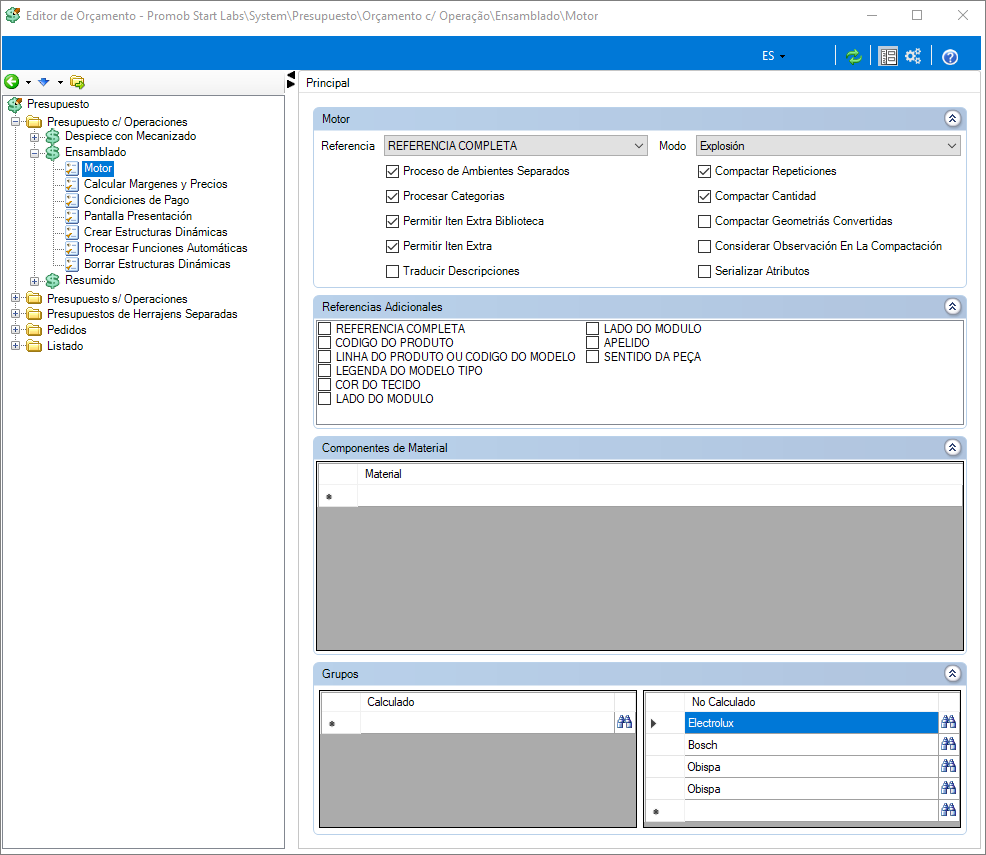Open the Referencia dropdown
Screen dimensions: 986x855
tap(516, 146)
